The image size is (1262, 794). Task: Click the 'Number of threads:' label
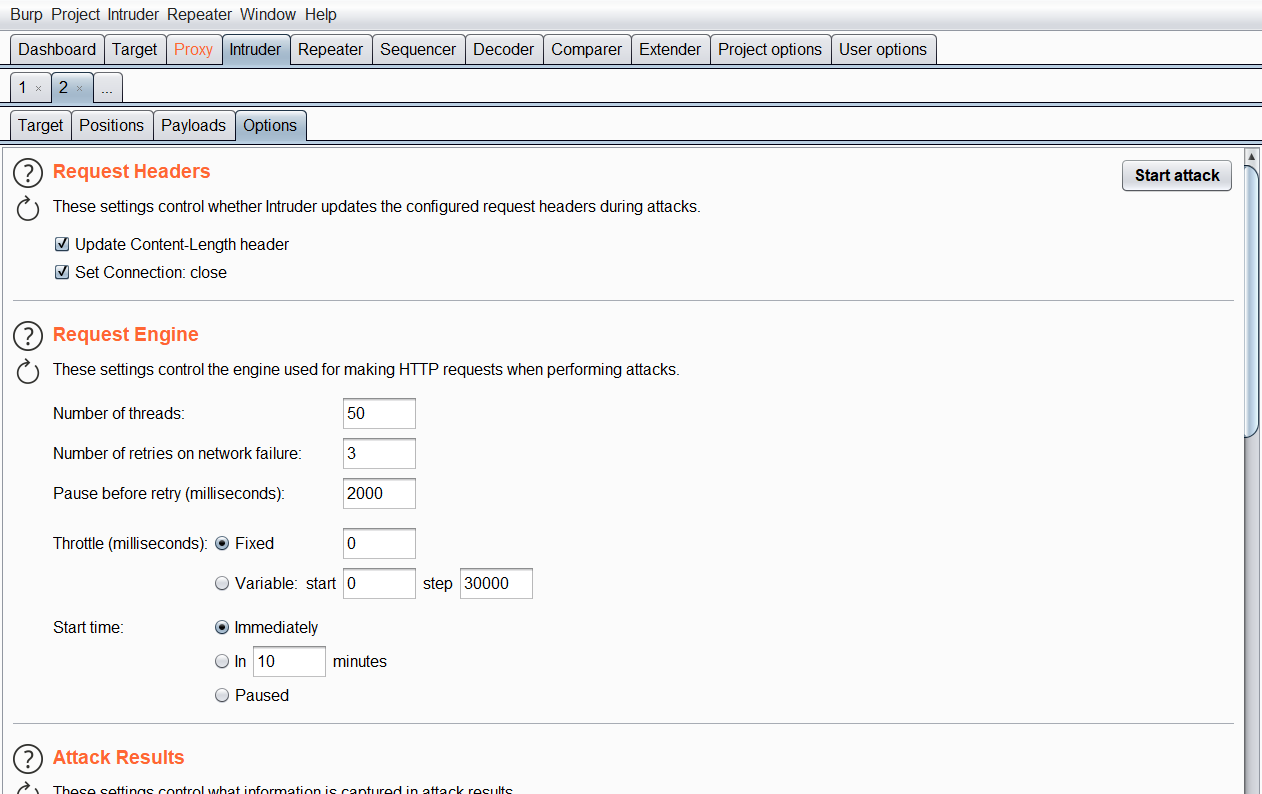coord(119,413)
